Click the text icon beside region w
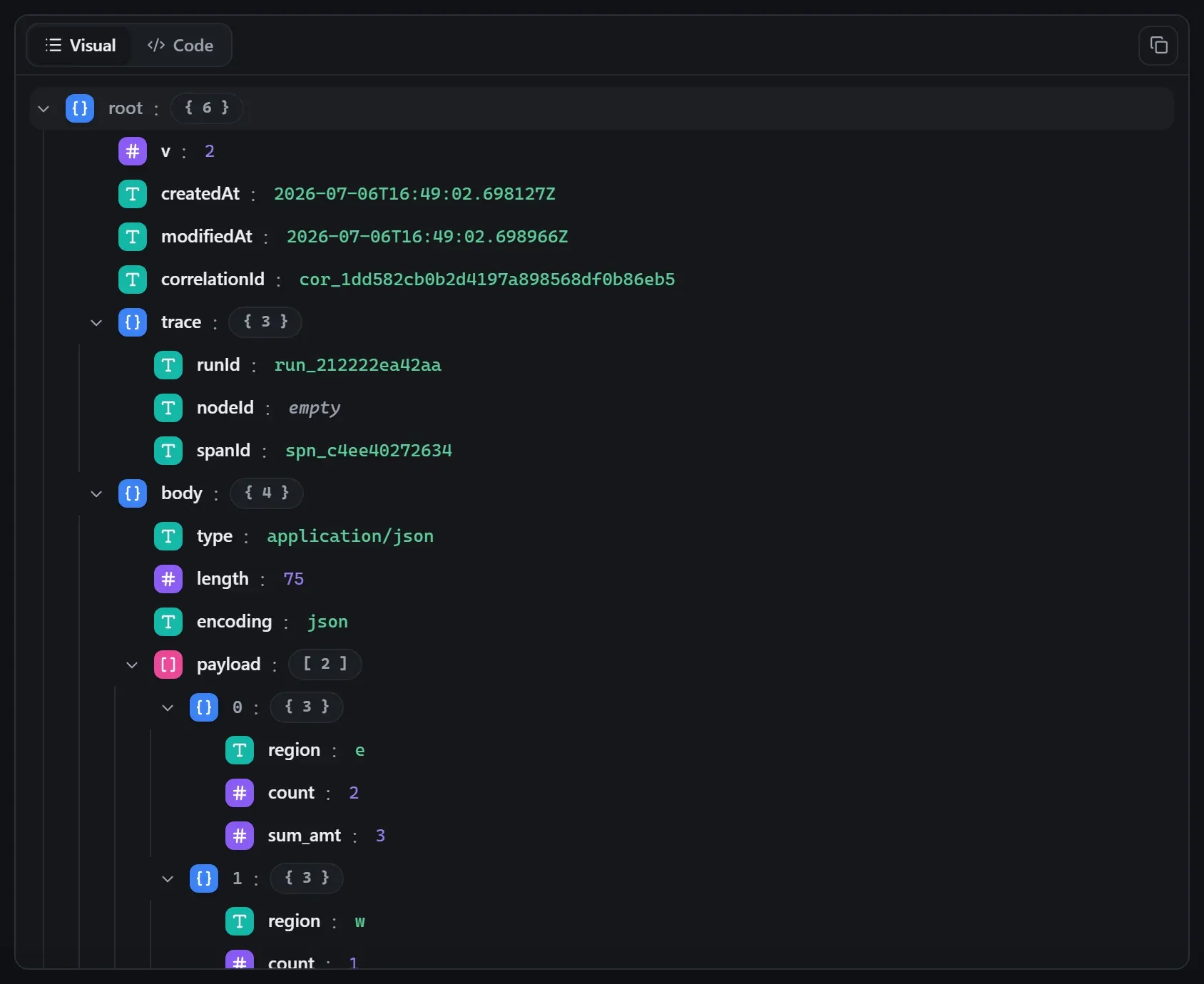The width and height of the screenshot is (1204, 984). click(x=240, y=921)
